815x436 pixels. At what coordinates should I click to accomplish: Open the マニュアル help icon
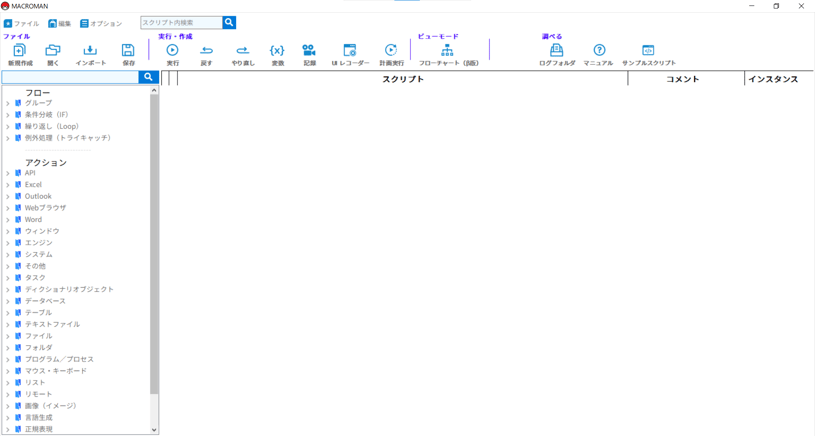coord(599,50)
